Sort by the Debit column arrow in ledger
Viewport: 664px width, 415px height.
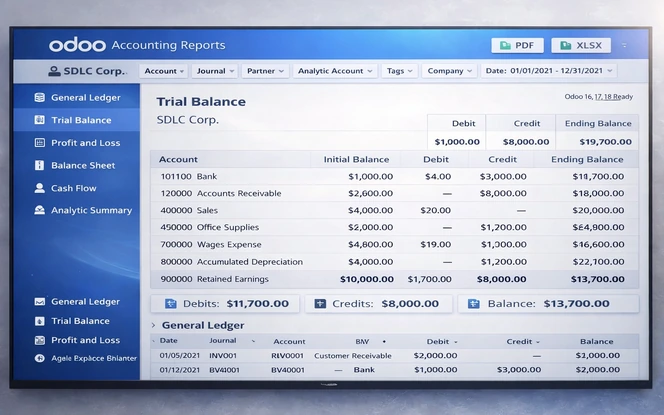point(456,342)
